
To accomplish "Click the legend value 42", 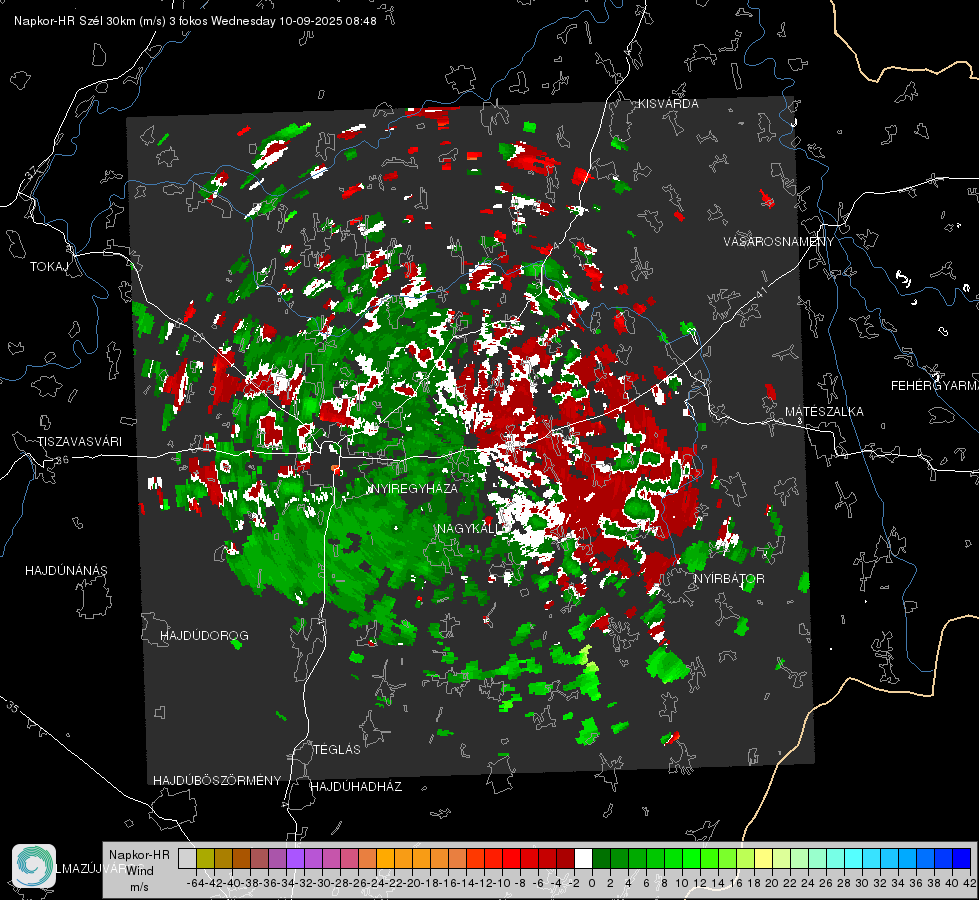I will [970, 883].
